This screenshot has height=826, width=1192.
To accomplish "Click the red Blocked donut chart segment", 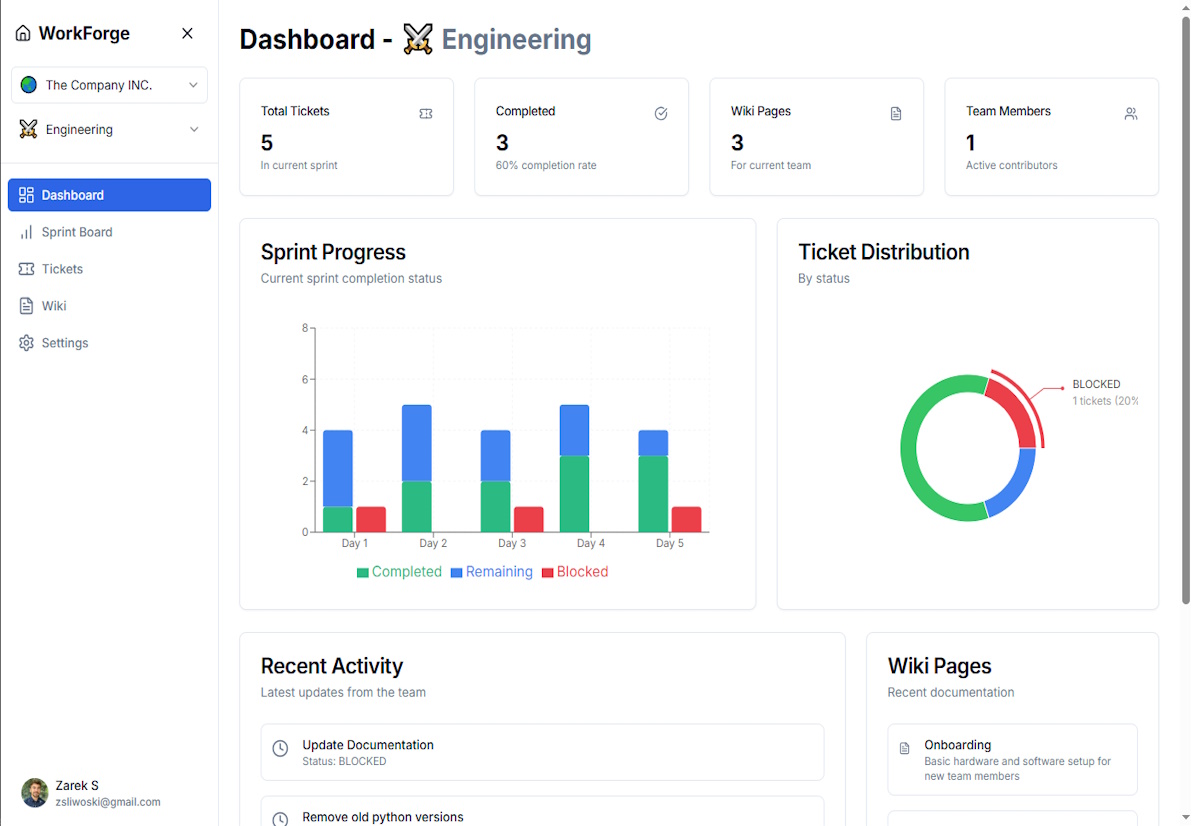I will pyautogui.click(x=1012, y=408).
